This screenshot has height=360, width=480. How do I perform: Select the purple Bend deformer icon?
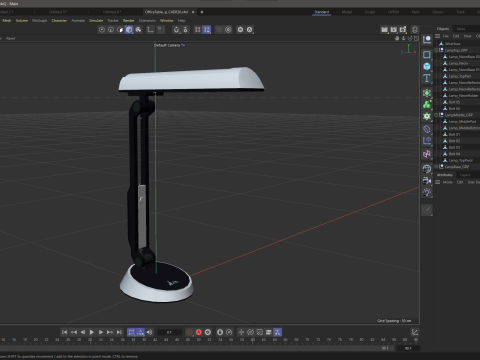(x=427, y=129)
